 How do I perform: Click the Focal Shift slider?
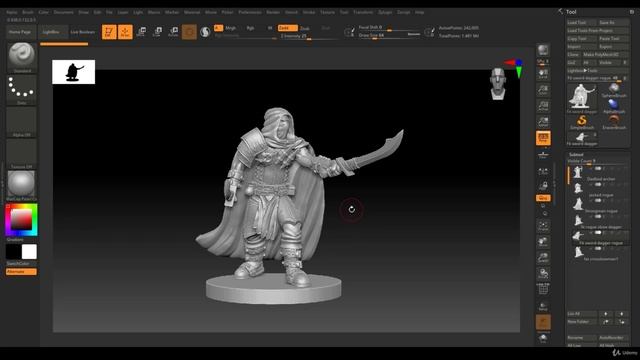click(389, 28)
